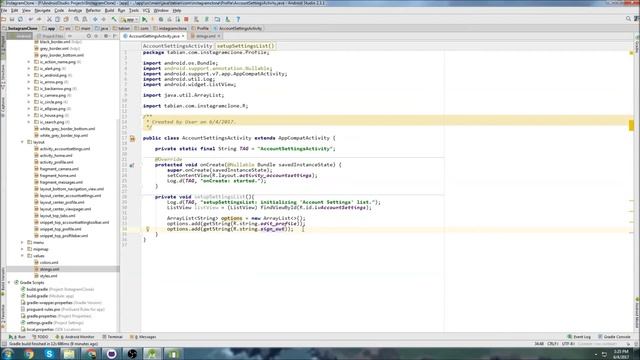Select strings.xml in project tree
The height and width of the screenshot is (360, 640).
[x=49, y=269]
